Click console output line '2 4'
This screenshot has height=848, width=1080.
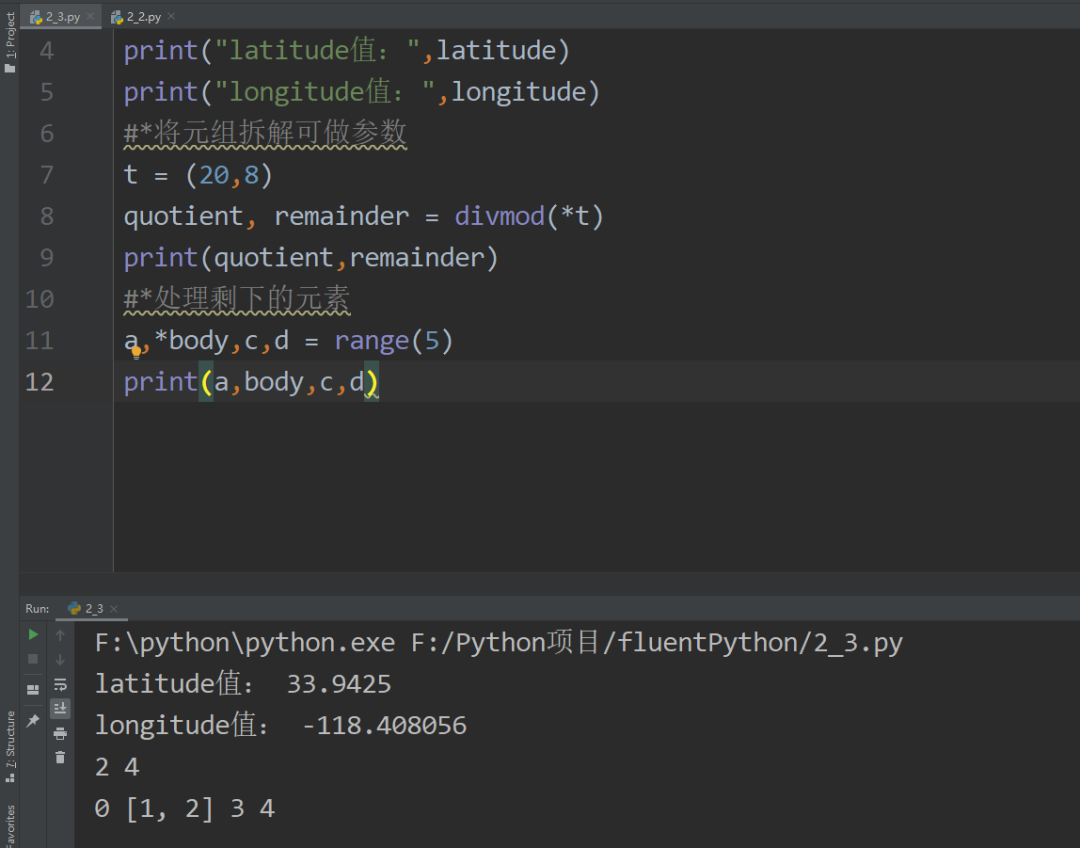coord(117,767)
